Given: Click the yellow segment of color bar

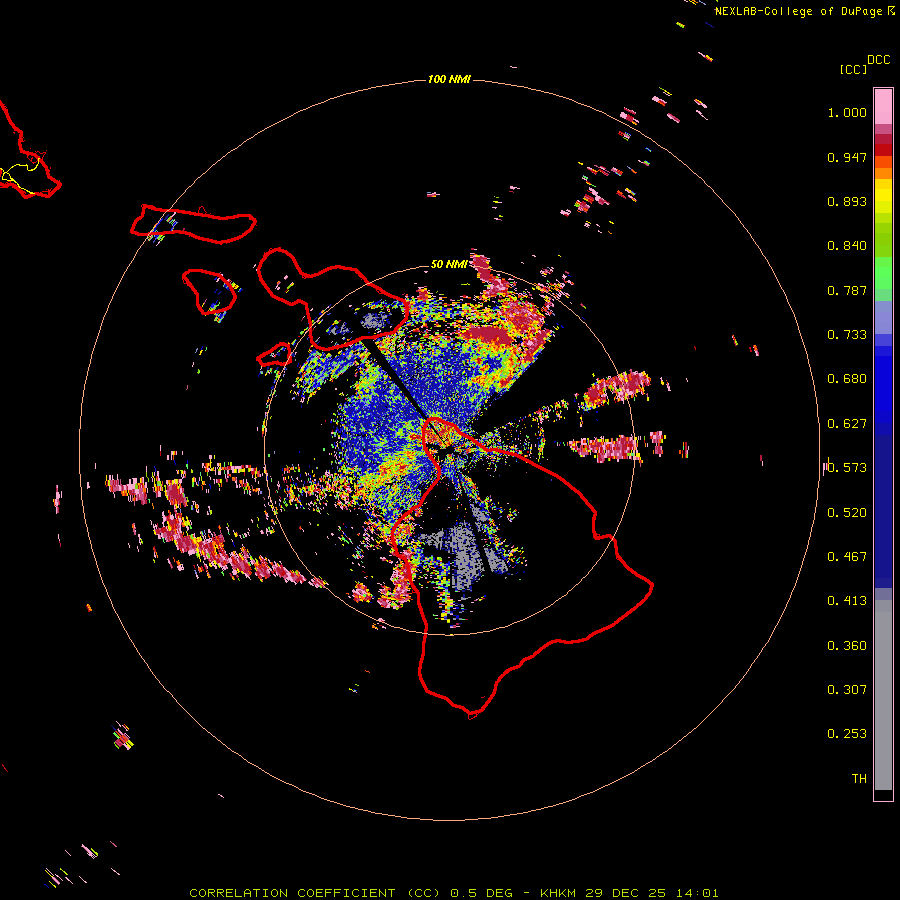Looking at the screenshot, I should pyautogui.click(x=883, y=197).
